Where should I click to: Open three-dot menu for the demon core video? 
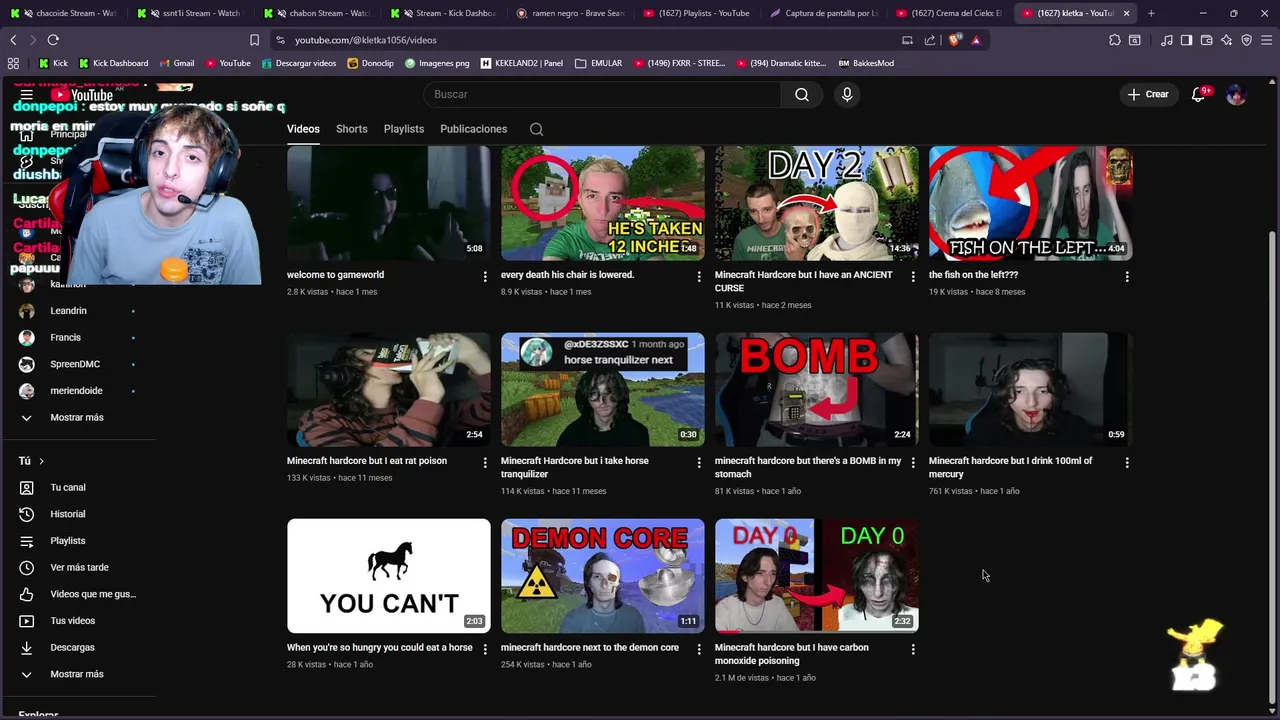click(699, 649)
